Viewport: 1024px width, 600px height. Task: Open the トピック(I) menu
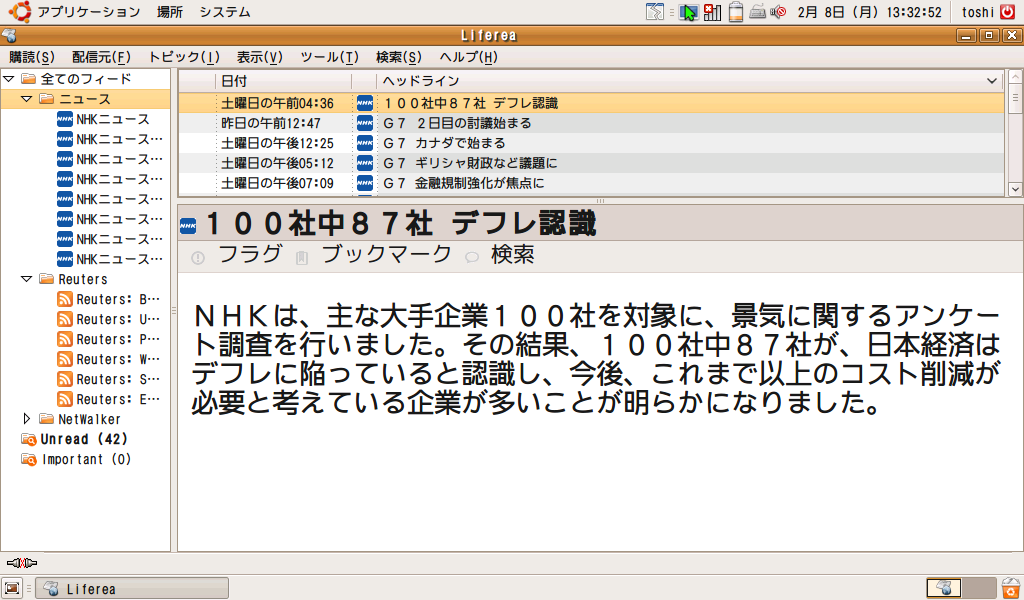coord(184,57)
